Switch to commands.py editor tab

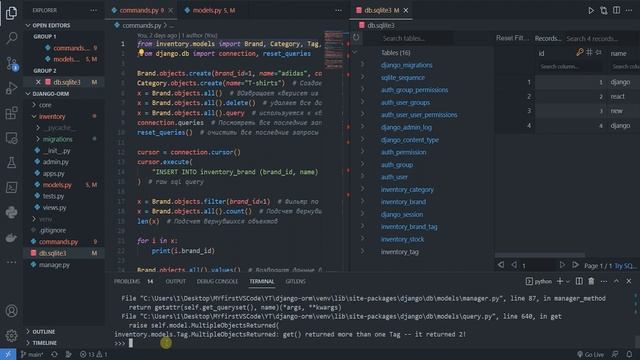tap(142, 10)
